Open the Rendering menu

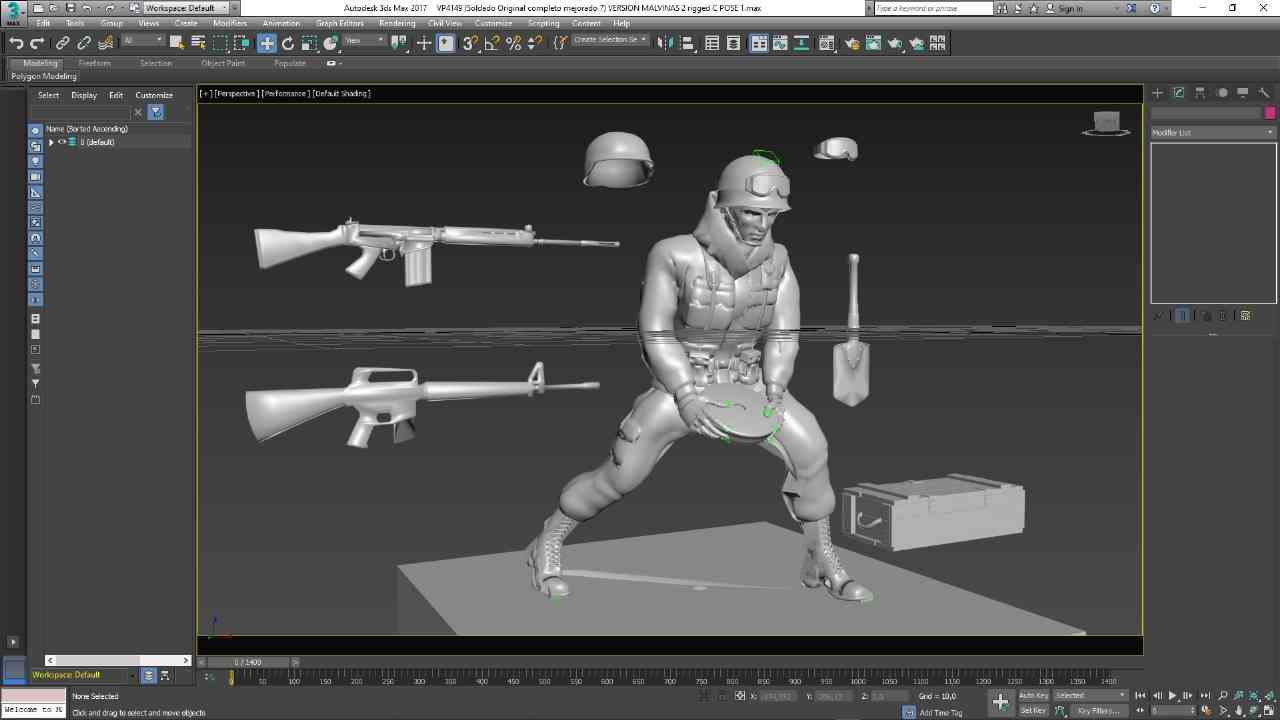pos(397,23)
